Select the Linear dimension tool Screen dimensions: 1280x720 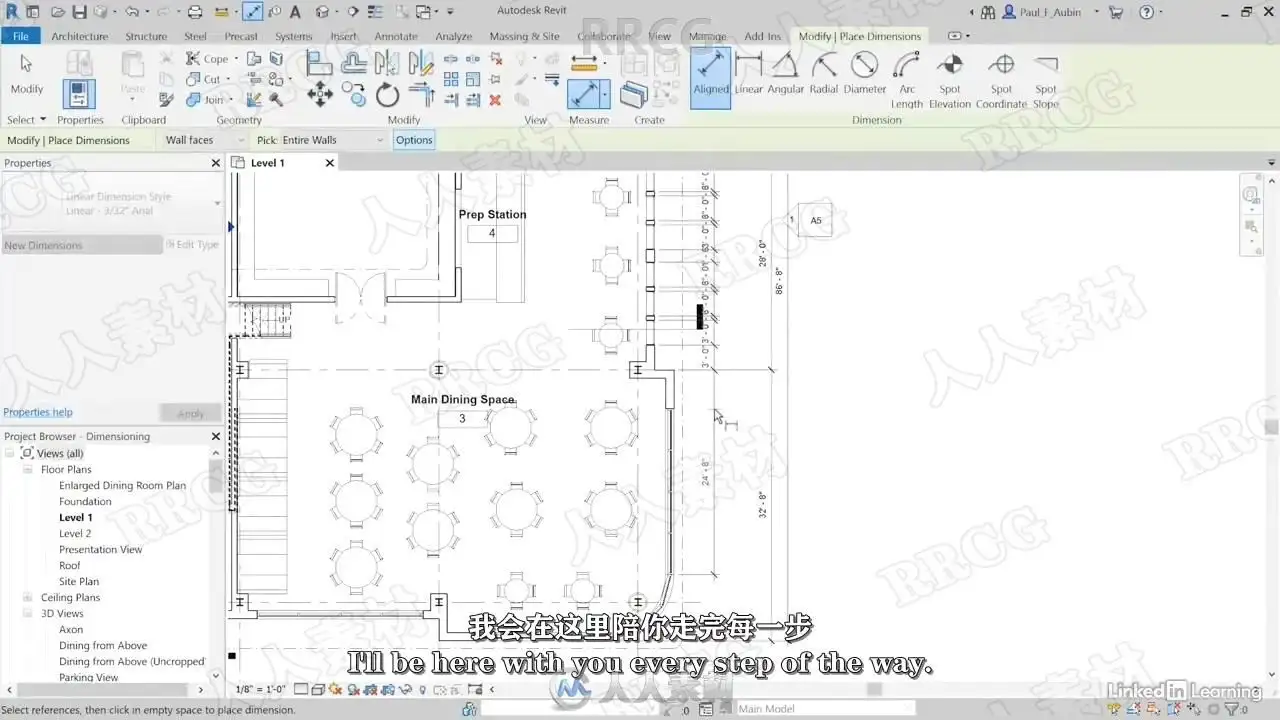pyautogui.click(x=748, y=74)
